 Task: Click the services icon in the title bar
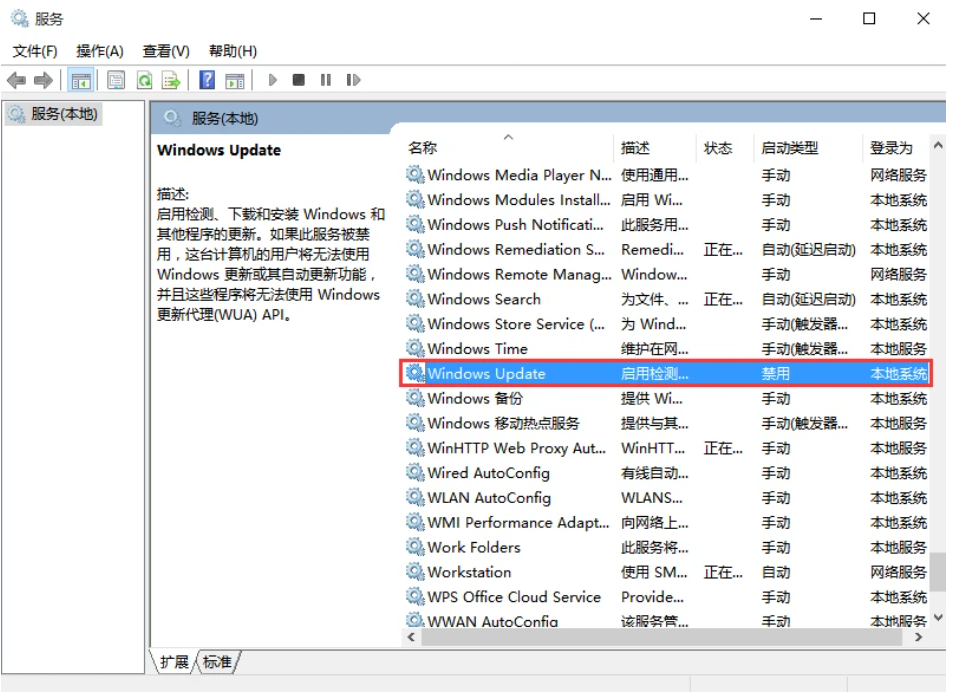pos(20,19)
